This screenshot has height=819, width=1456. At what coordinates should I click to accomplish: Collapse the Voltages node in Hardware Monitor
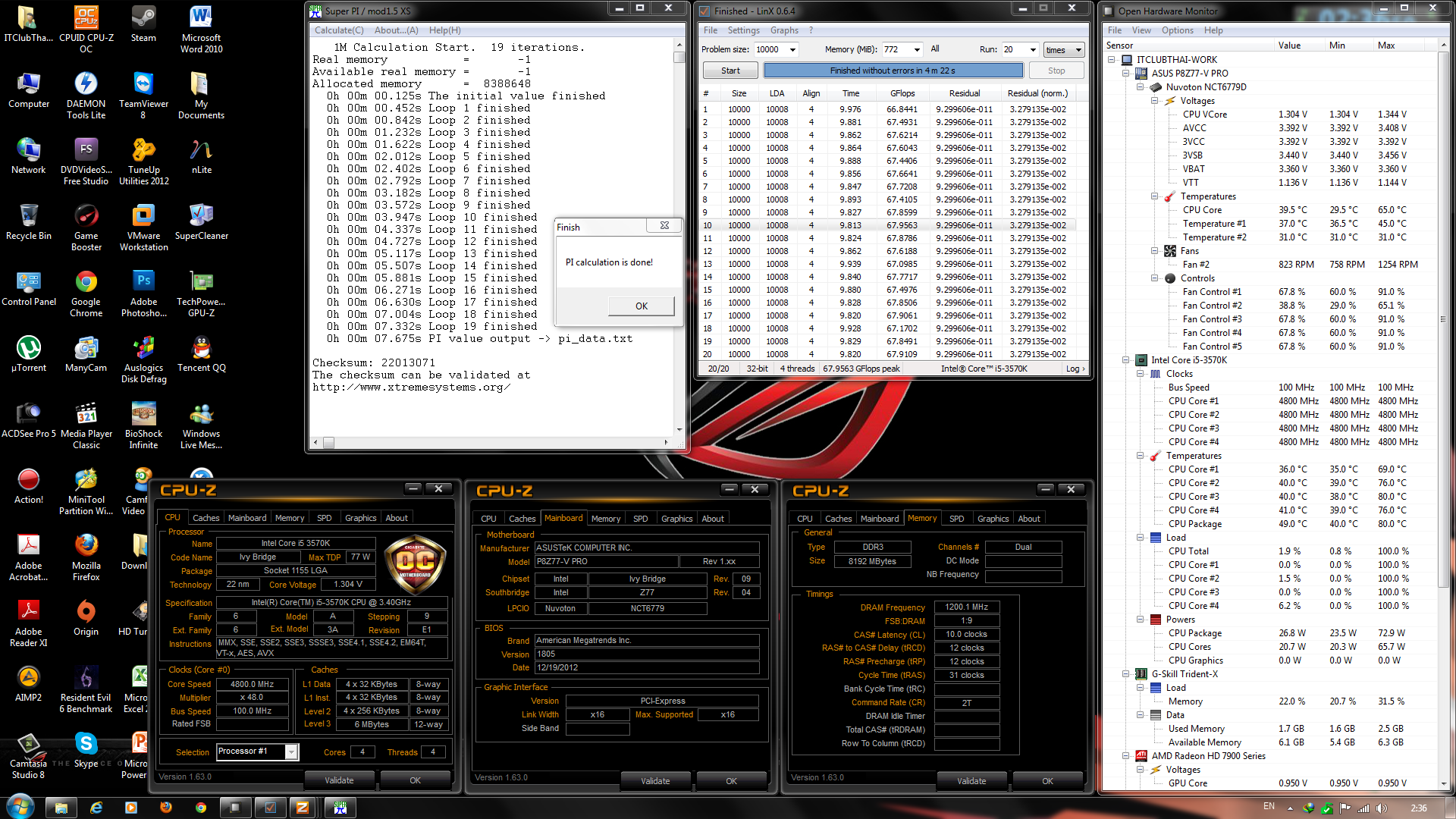click(x=1155, y=101)
